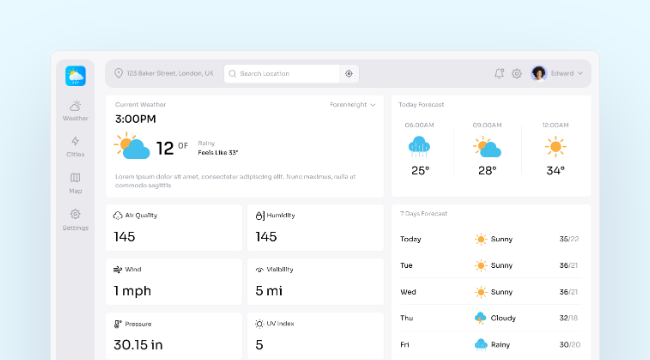Expand the Fahrenheit unit dropdown
Image resolution: width=650 pixels, height=360 pixels.
tap(353, 105)
